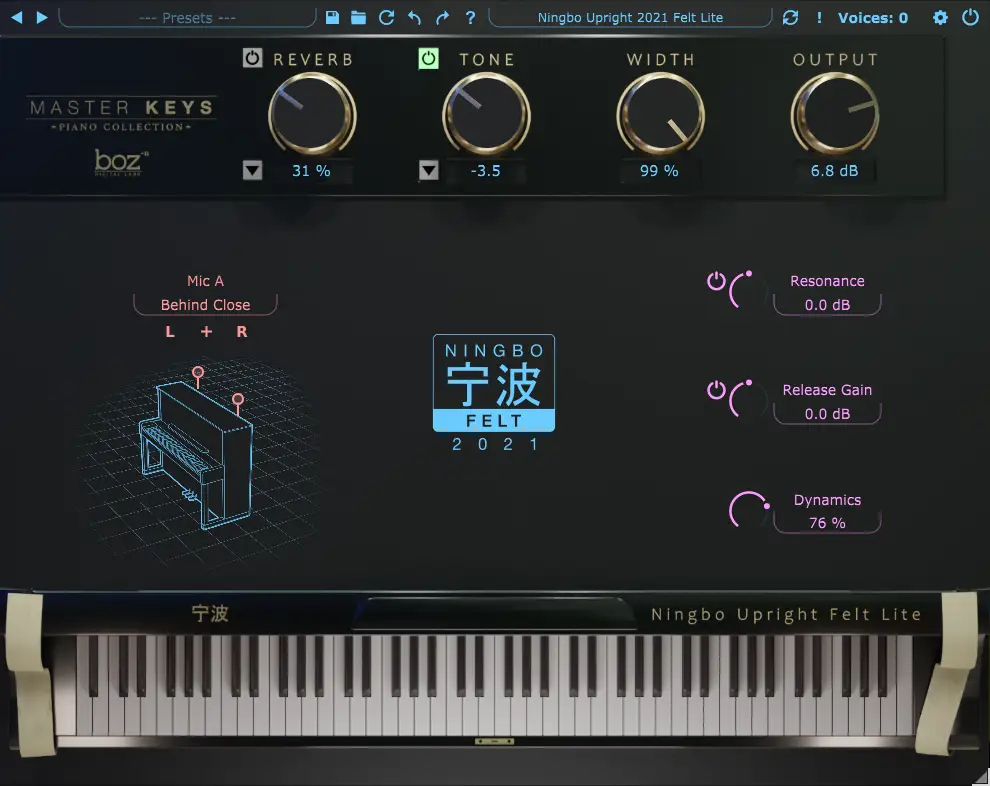Screen dimensions: 990x786
Task: Open help with the question mark icon
Action: tap(470, 17)
